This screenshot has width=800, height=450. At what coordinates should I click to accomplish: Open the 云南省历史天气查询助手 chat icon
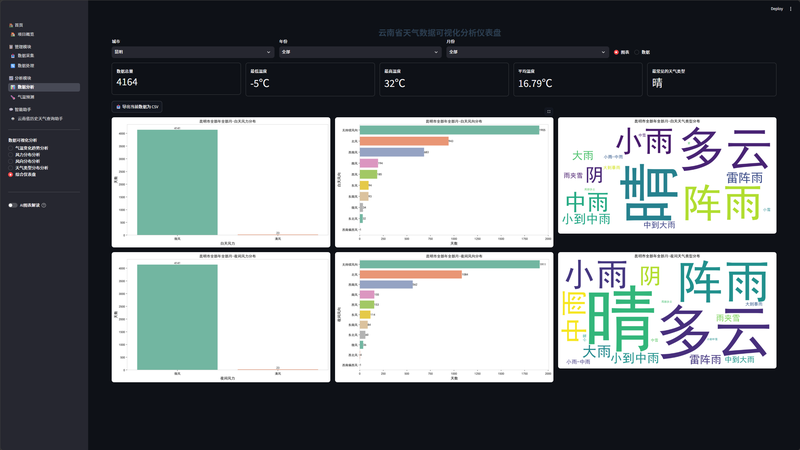(13, 118)
